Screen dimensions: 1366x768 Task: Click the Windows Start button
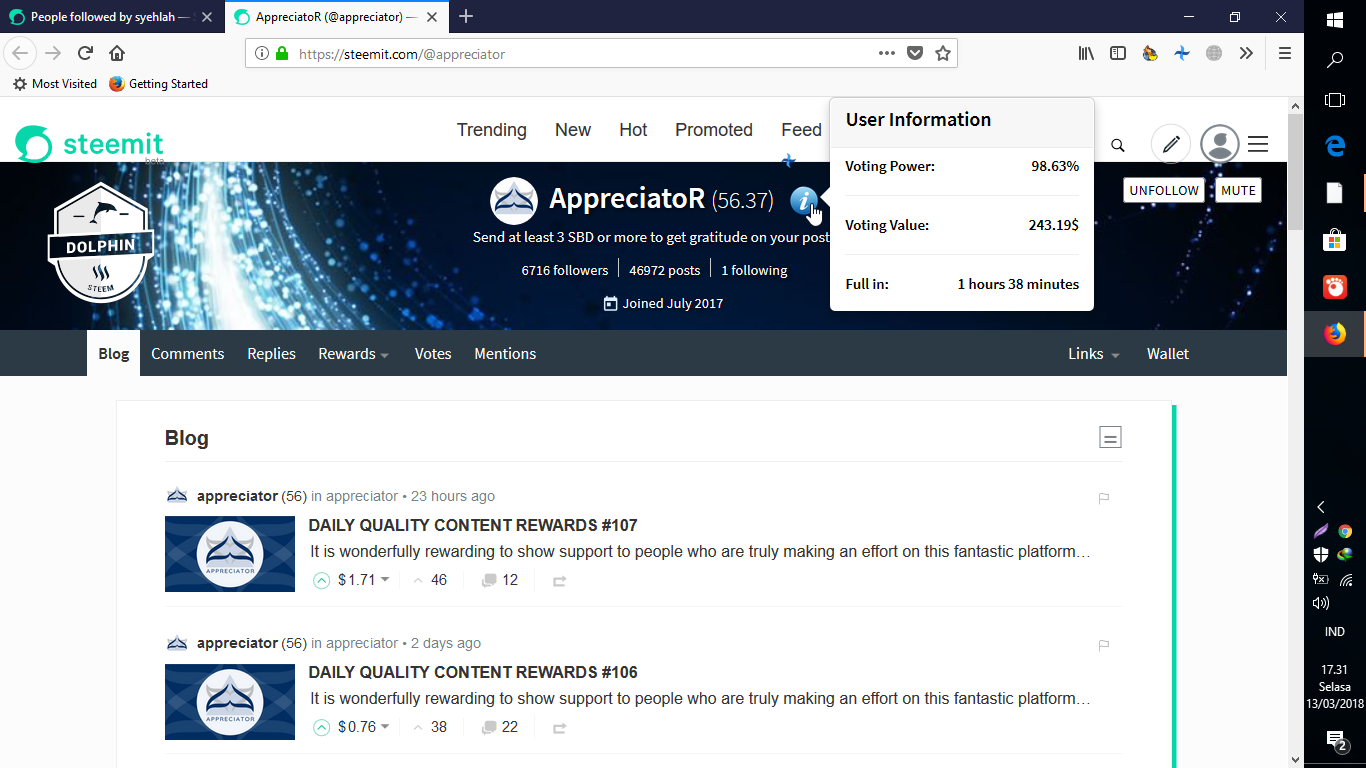tap(1335, 19)
